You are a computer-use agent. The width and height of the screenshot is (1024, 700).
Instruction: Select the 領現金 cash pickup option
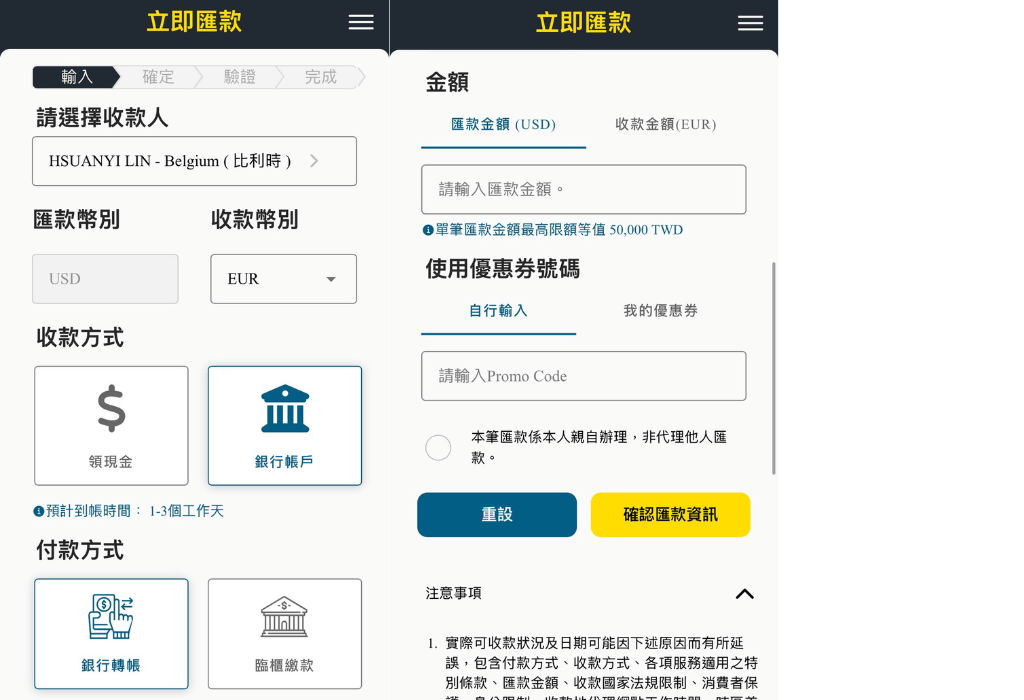[x=111, y=426]
